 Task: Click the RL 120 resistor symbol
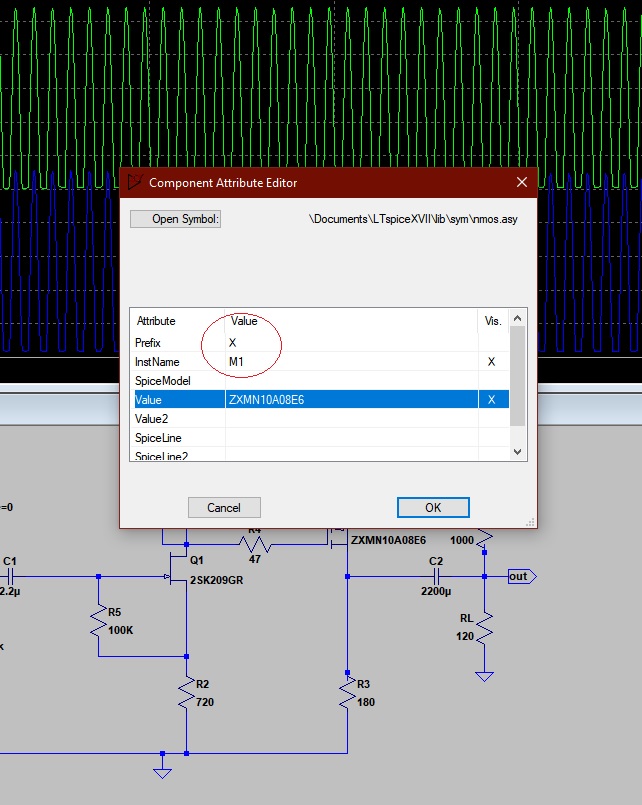point(484,628)
